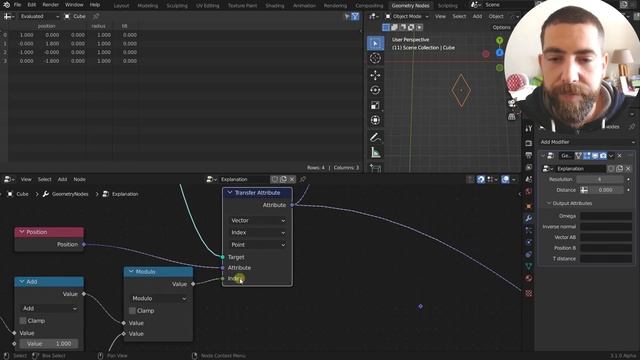Open the Point domain dropdown

pos(257,244)
